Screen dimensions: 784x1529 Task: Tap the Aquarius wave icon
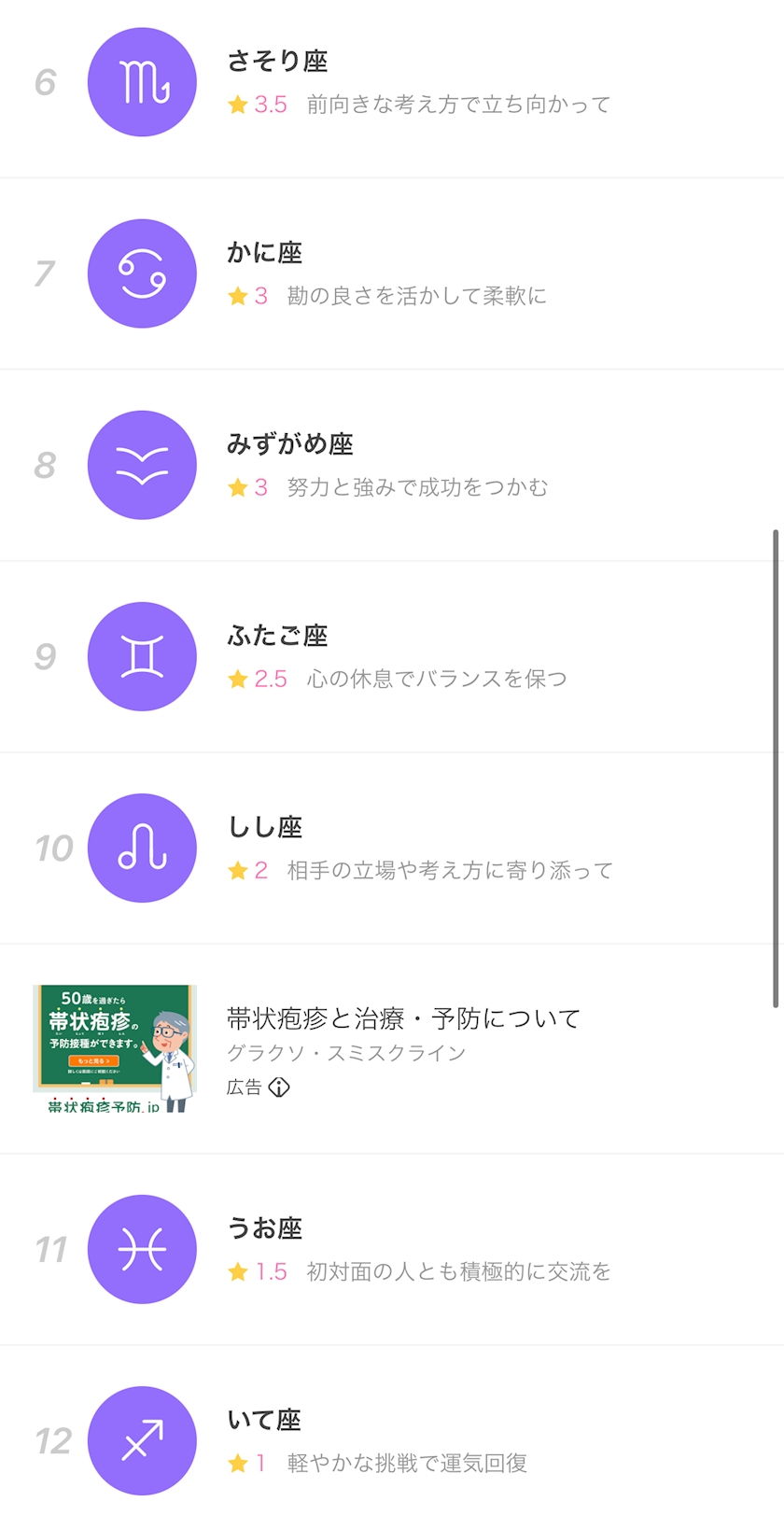click(142, 465)
